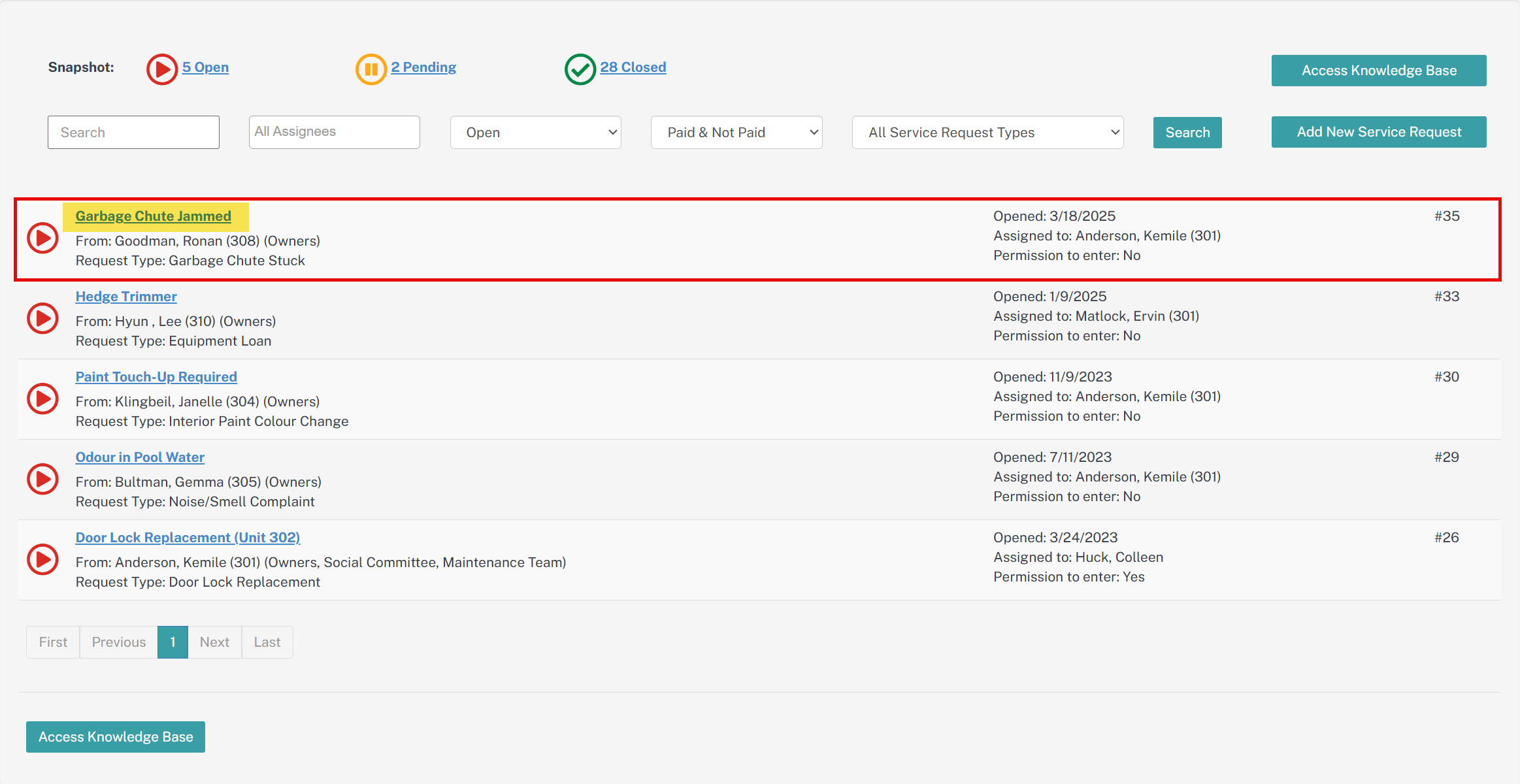
Task: Open the All Service Request Types dropdown
Action: pyautogui.click(x=987, y=133)
